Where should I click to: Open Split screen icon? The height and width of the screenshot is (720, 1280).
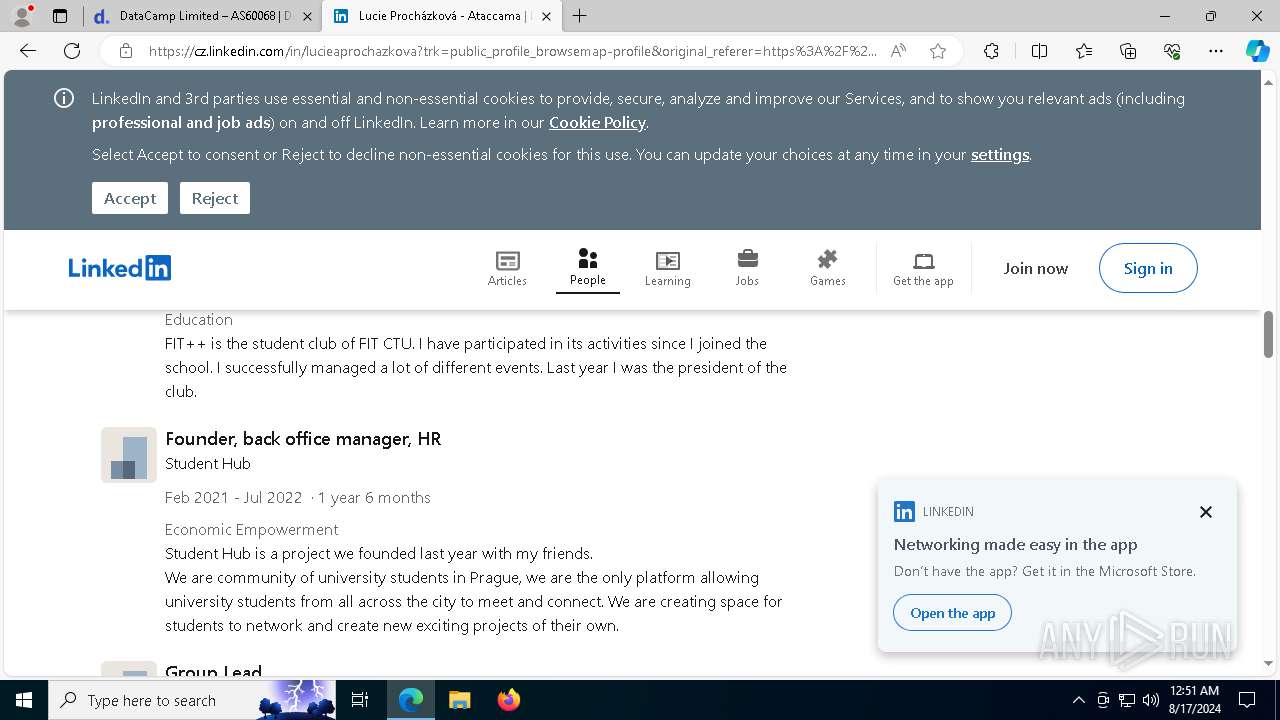[x=1039, y=51]
